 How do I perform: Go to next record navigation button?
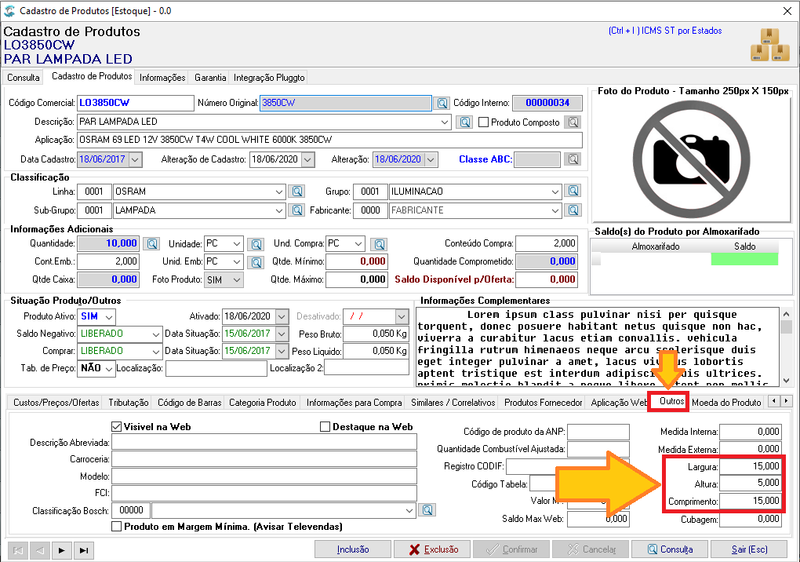coord(62,550)
